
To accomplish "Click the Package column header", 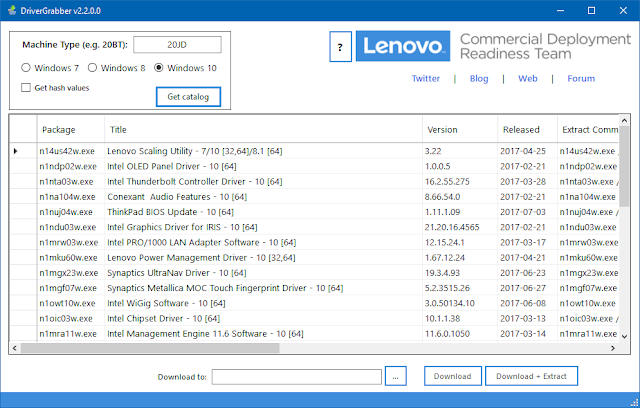I will 71,129.
